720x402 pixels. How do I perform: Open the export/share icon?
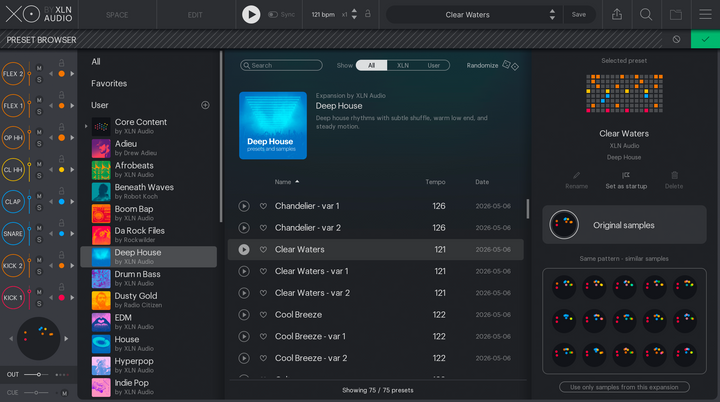(617, 15)
